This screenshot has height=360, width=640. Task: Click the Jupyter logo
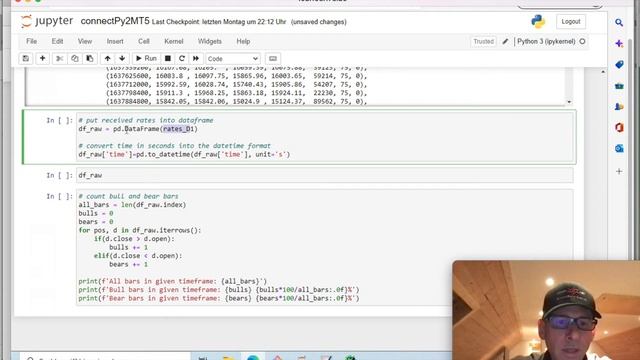pyautogui.click(x=47, y=21)
